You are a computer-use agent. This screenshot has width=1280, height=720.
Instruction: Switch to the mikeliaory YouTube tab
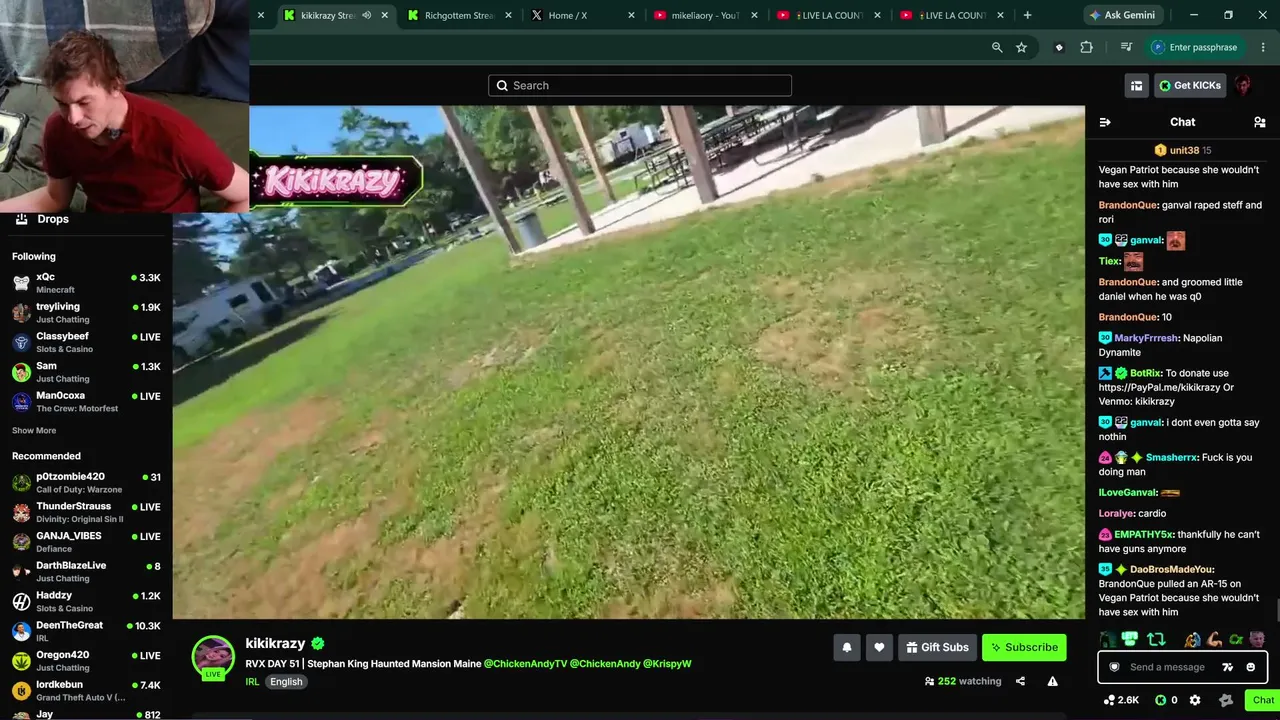708,15
